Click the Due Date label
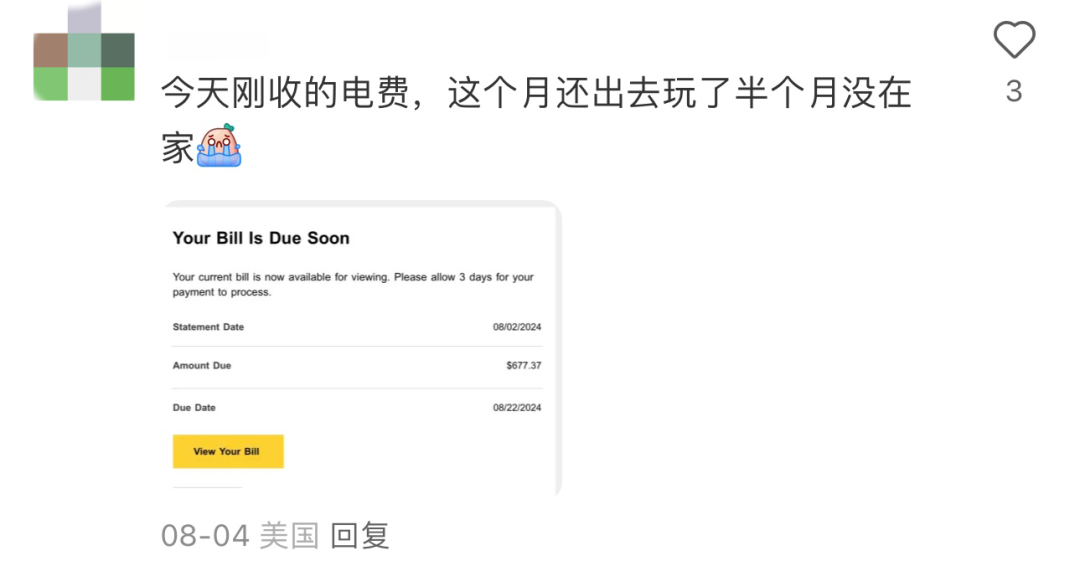Screen dimensions: 1080x566 pos(194,408)
